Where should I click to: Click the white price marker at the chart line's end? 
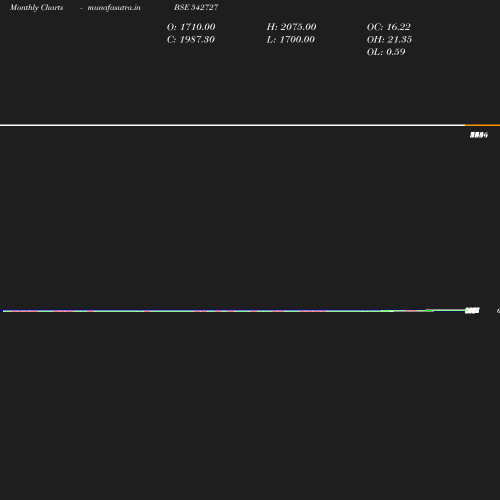[x=472, y=311]
